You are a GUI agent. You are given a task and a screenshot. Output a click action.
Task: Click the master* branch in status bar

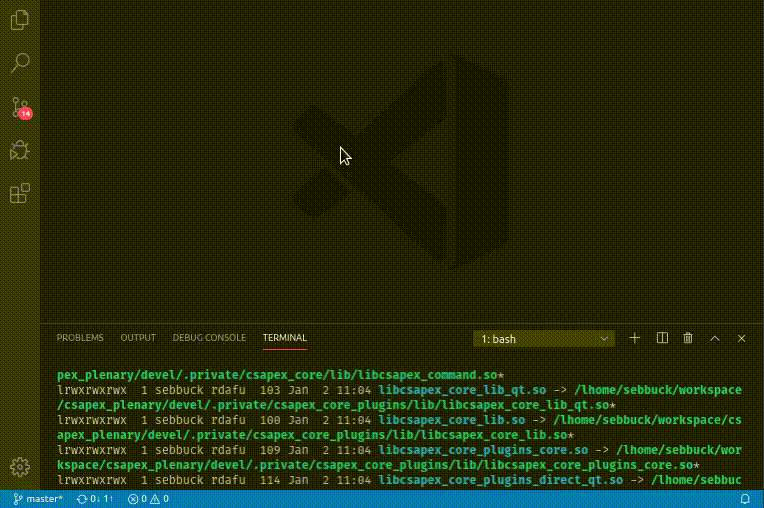click(38, 499)
